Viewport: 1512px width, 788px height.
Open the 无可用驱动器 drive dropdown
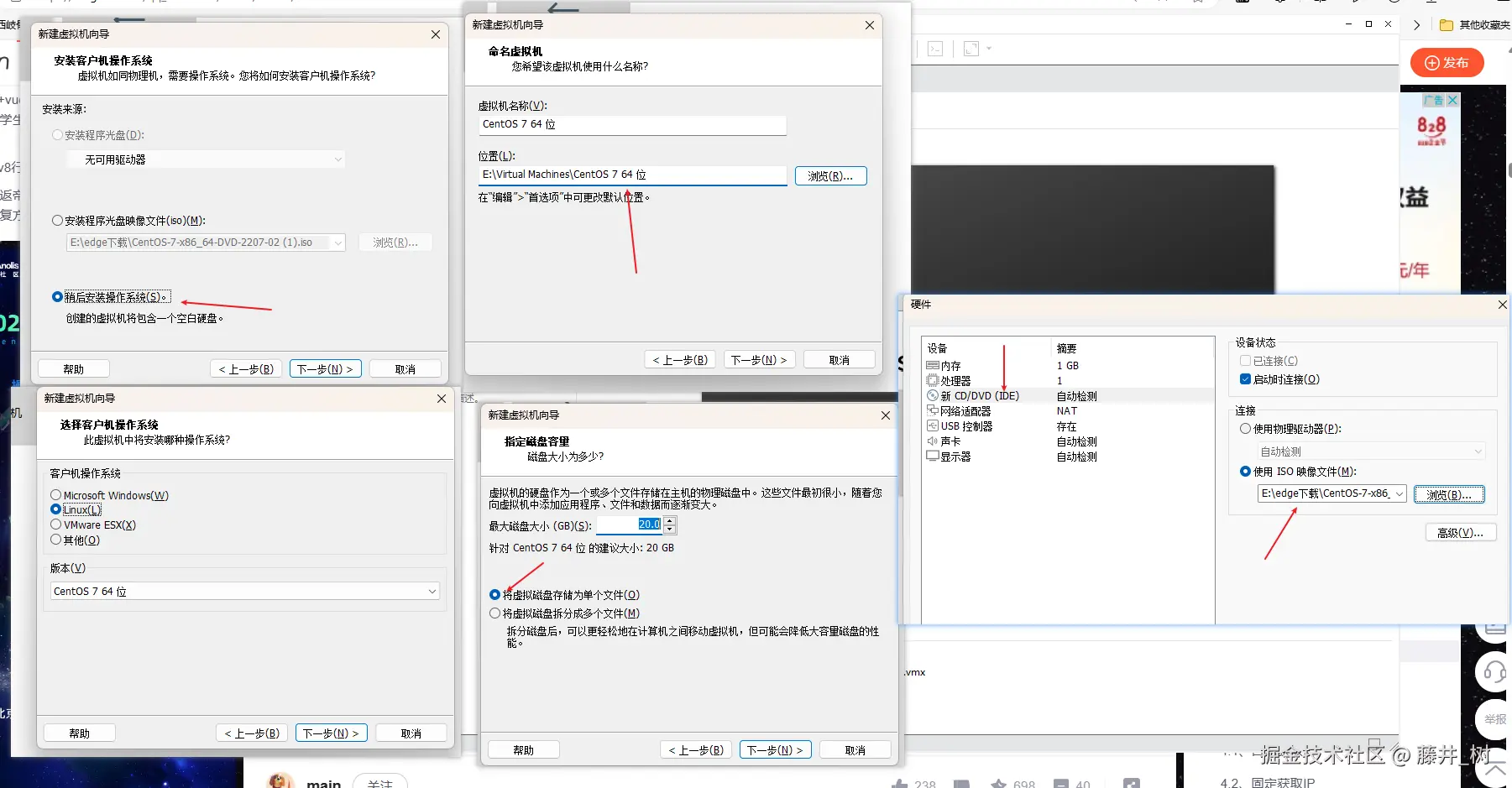coord(206,159)
